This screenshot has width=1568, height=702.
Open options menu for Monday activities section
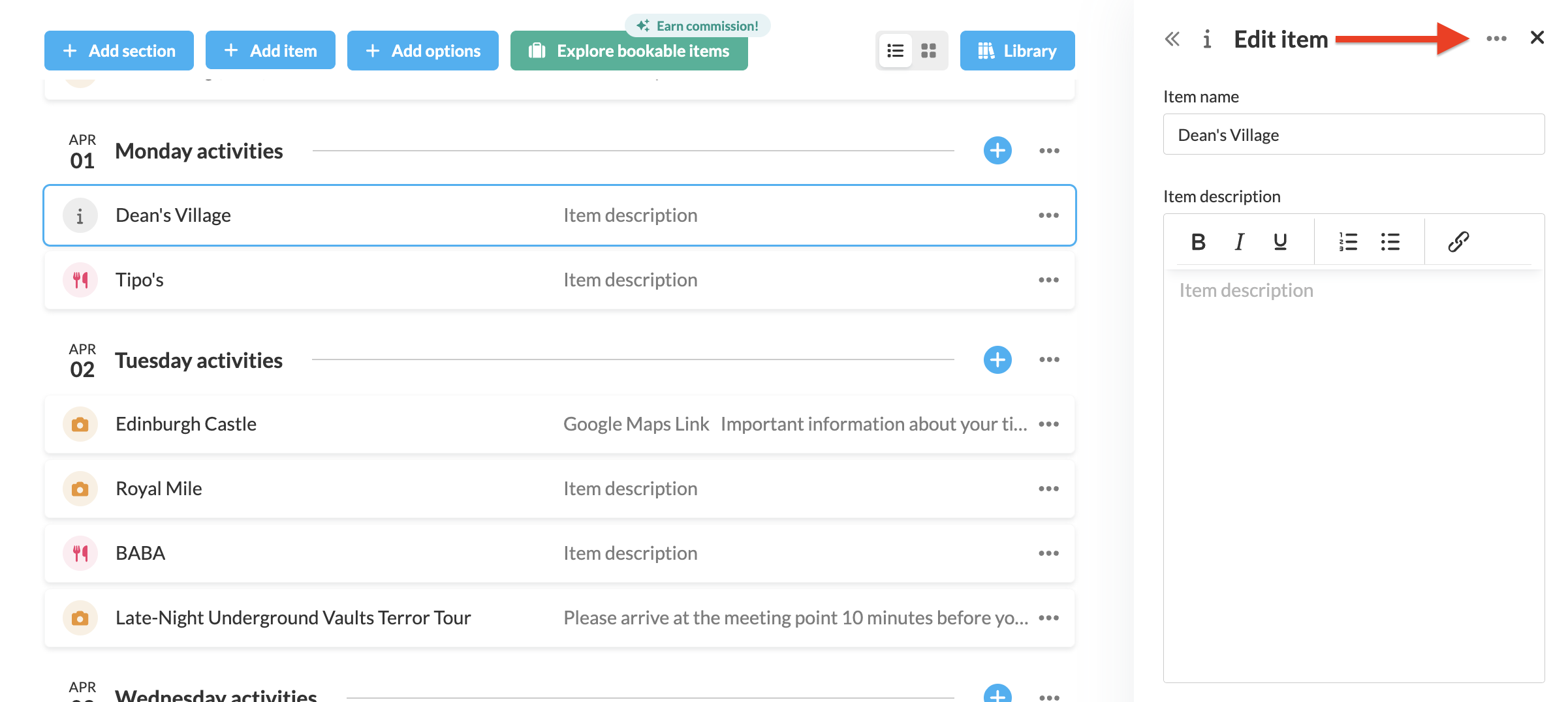coord(1049,151)
